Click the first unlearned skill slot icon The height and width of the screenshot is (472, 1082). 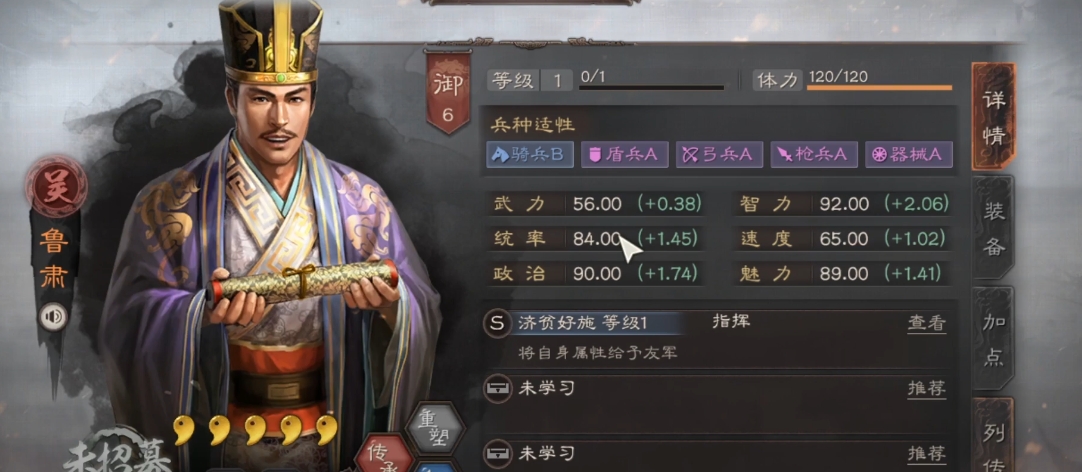click(x=498, y=389)
